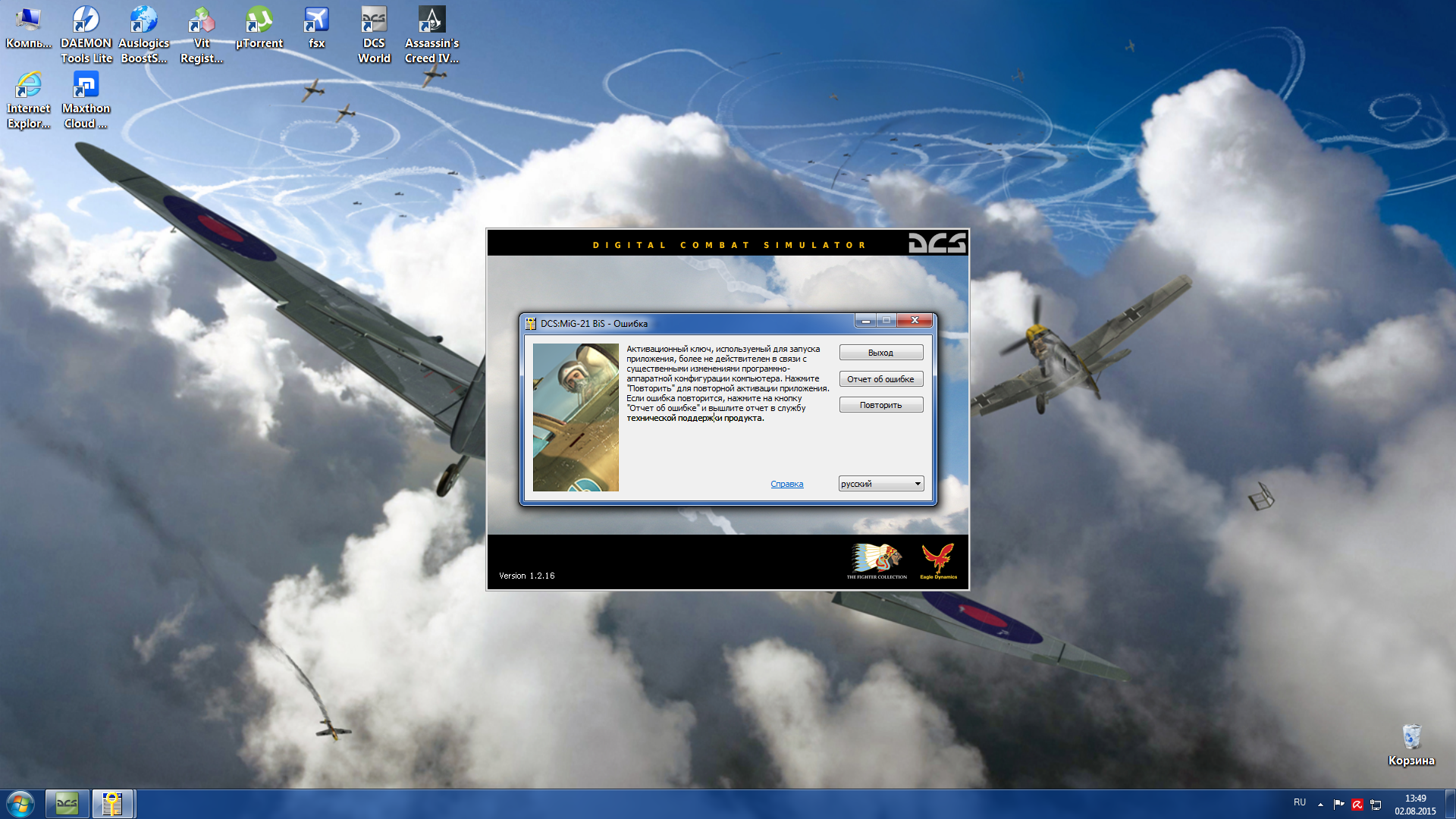
Task: Click the Отчет об ошибке button
Action: pyautogui.click(x=880, y=379)
